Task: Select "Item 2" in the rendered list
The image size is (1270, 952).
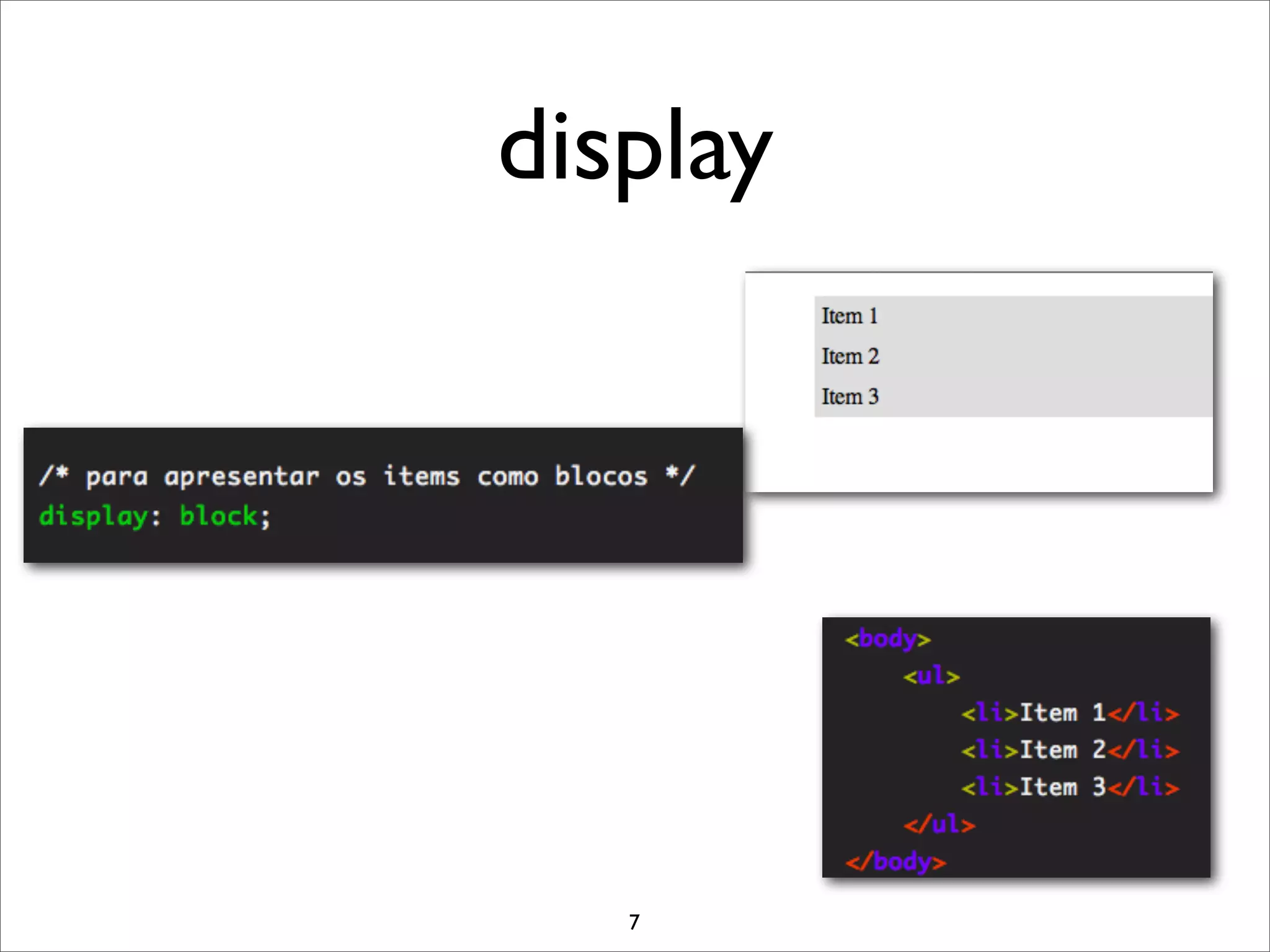Action: [x=850, y=356]
